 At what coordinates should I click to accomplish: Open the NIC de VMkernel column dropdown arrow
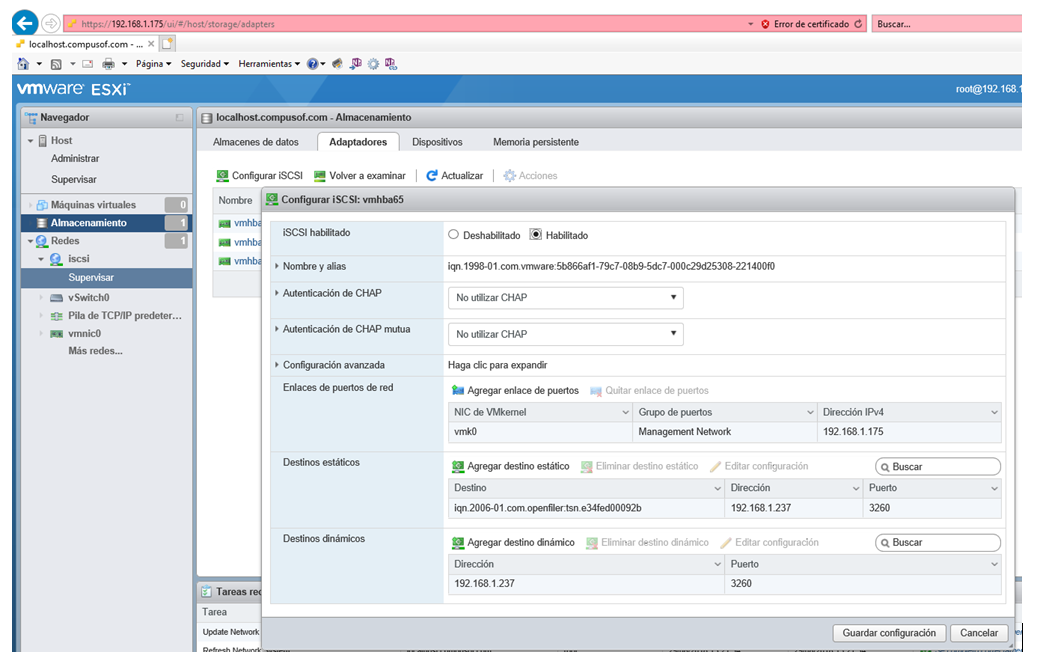pos(625,412)
